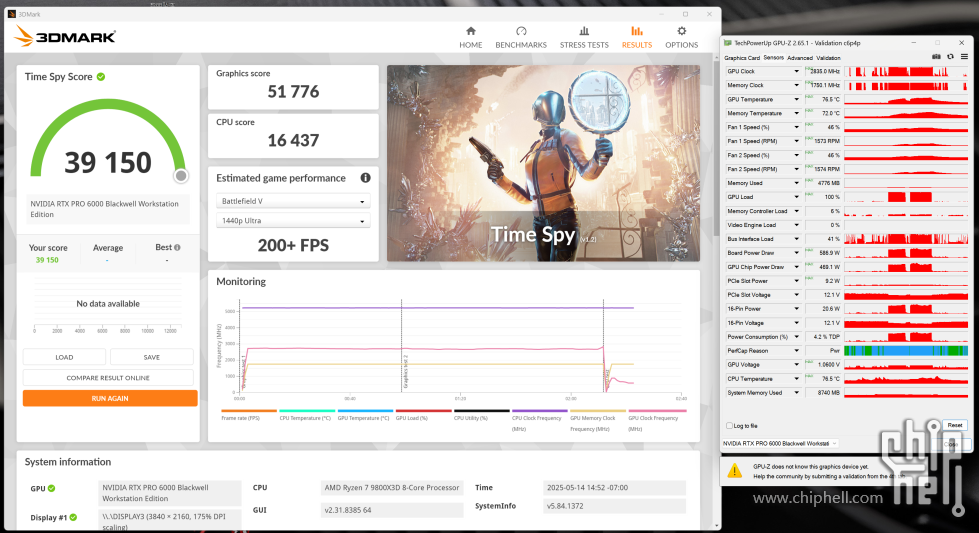
Task: Open the System Memory Used sensor dropdown
Action: [796, 393]
